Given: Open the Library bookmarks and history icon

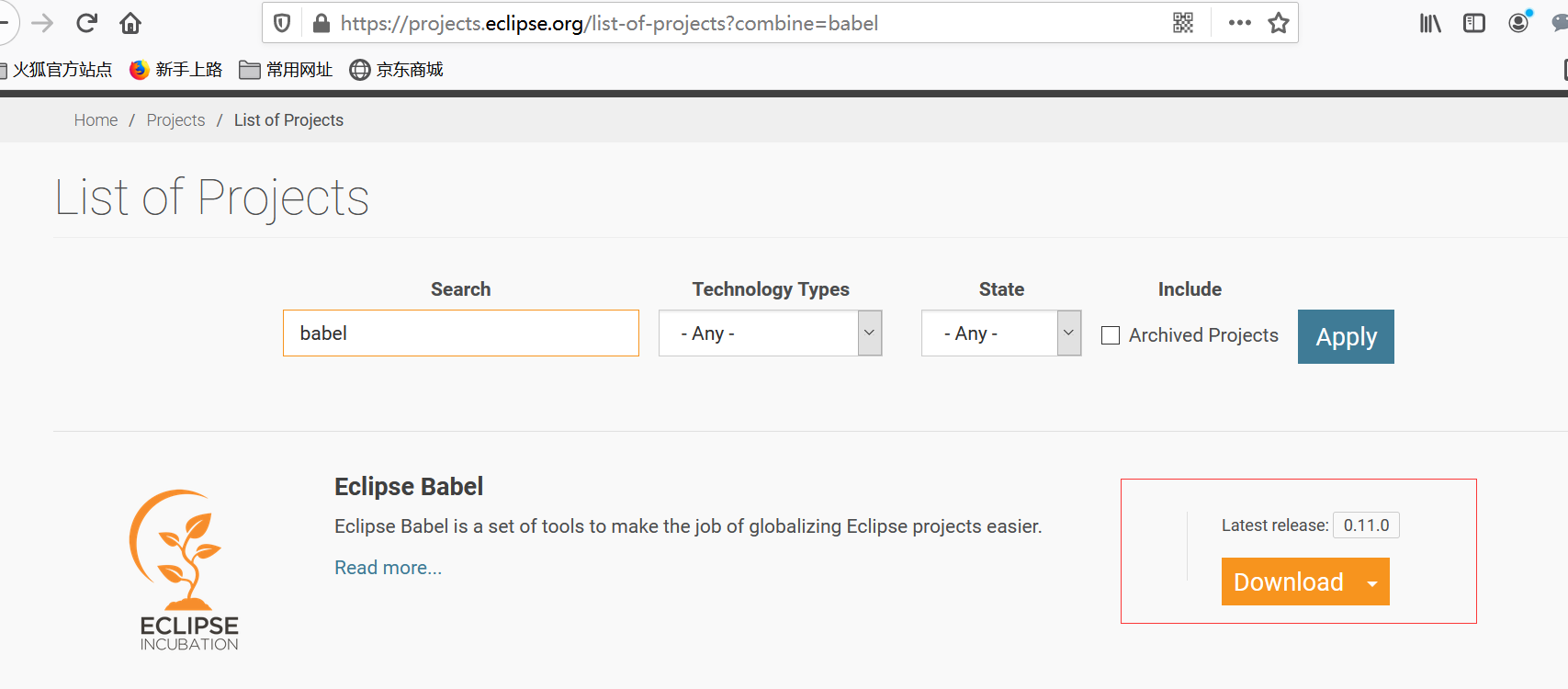Looking at the screenshot, I should tap(1430, 23).
